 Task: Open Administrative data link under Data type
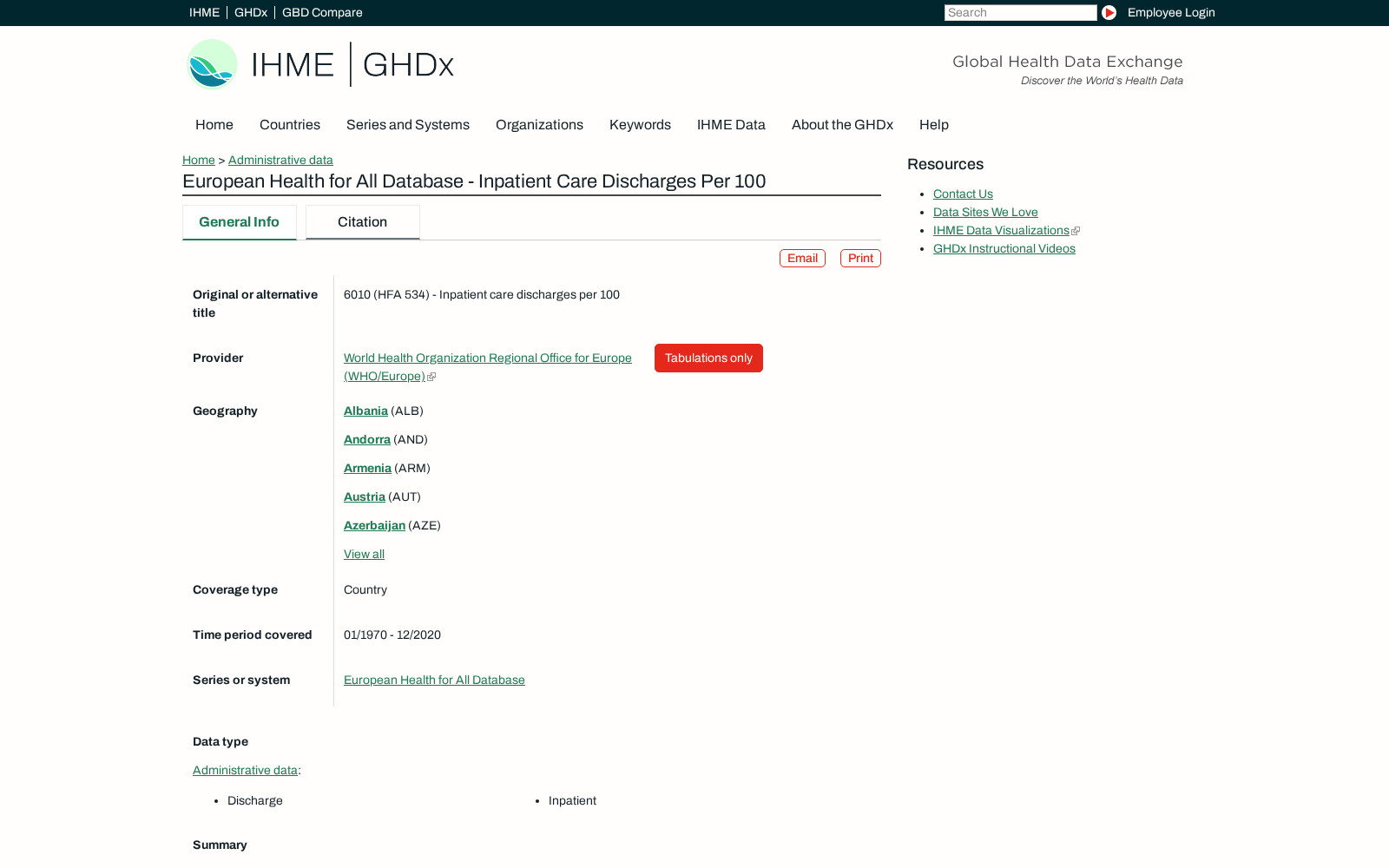point(245,770)
